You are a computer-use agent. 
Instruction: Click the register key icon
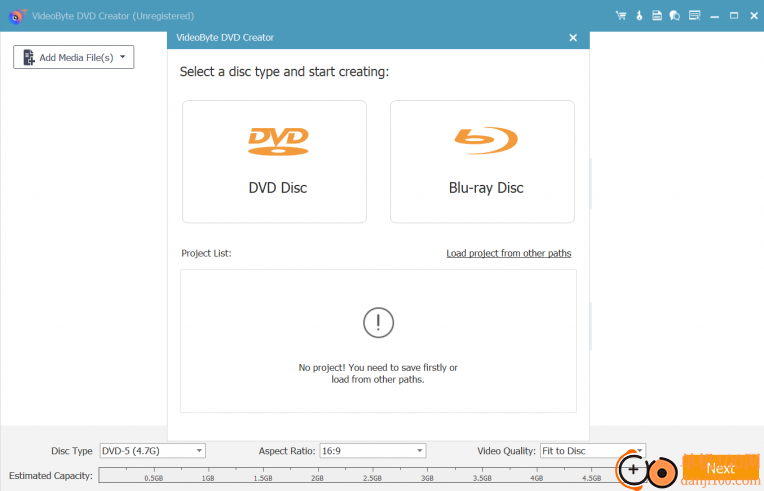click(x=639, y=16)
